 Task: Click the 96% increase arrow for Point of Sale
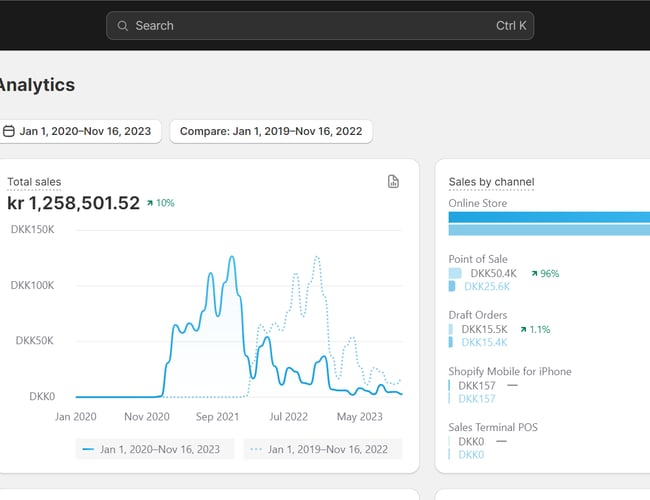point(535,273)
